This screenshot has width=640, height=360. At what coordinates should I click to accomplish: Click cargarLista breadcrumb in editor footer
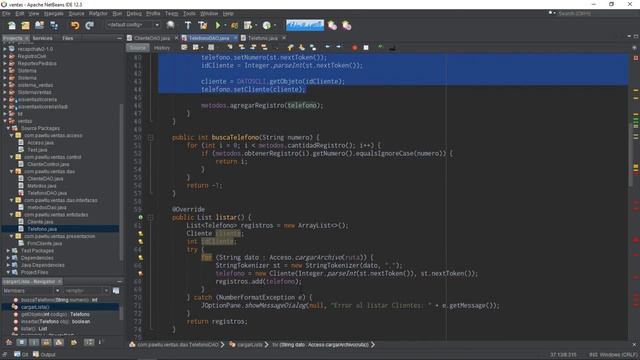click(x=250, y=345)
